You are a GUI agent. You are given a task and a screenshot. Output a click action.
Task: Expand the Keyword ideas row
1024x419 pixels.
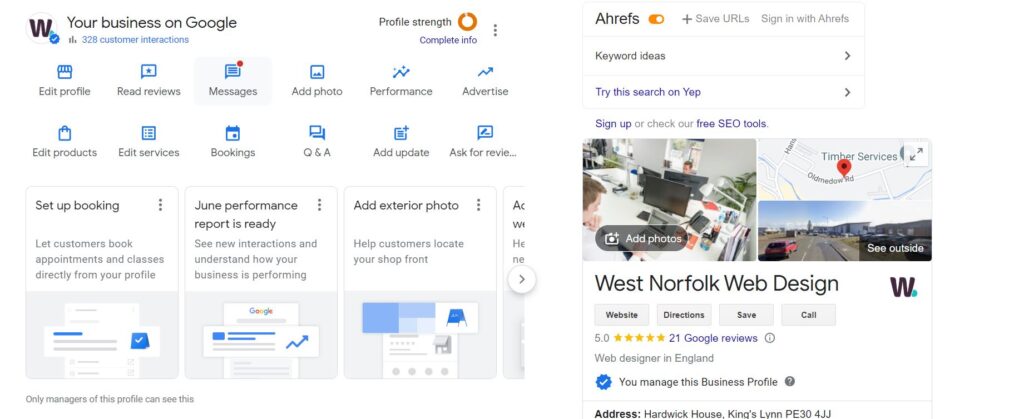723,56
